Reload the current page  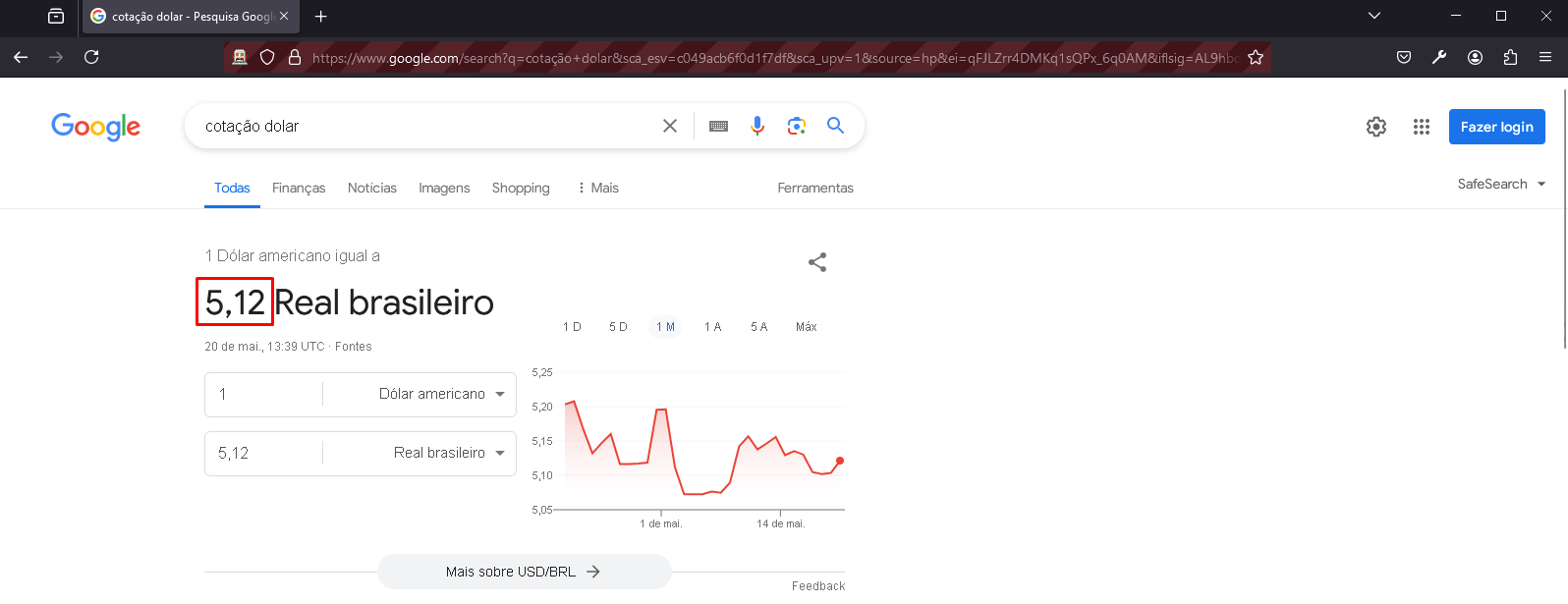[91, 57]
